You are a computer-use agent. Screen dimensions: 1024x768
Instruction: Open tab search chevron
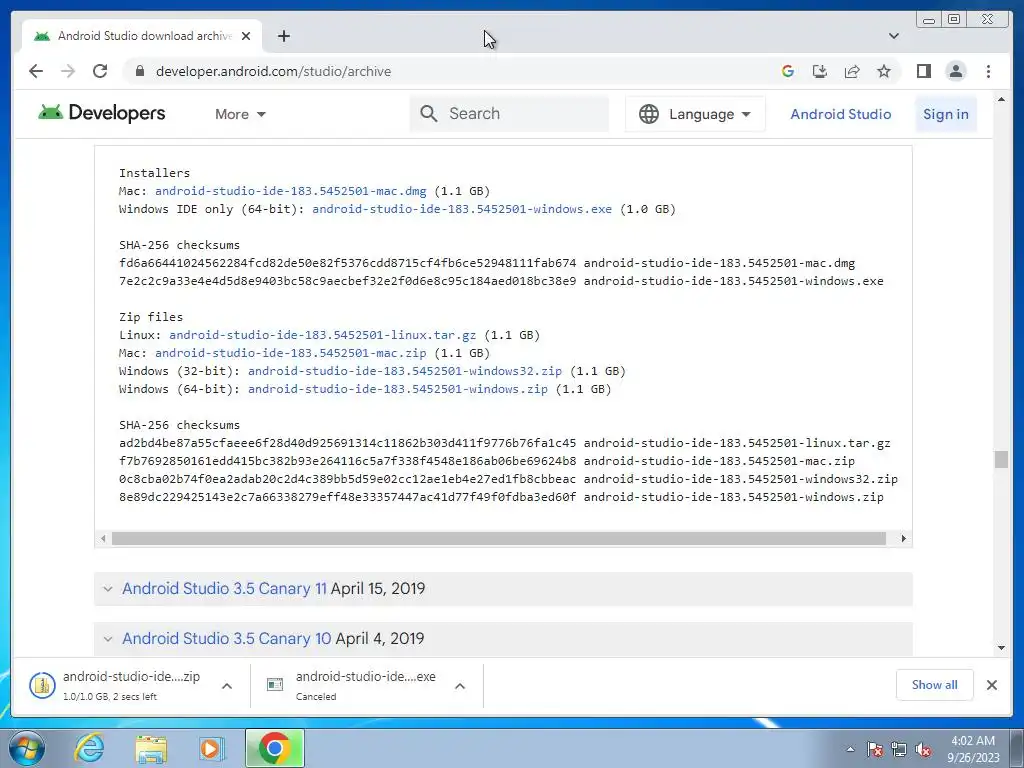893,36
